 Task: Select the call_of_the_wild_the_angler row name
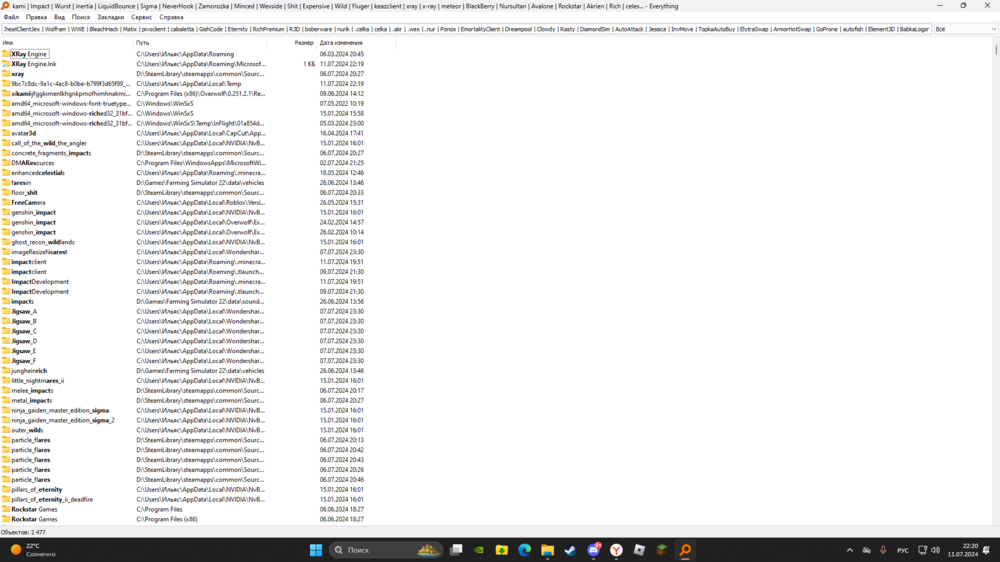coord(48,144)
